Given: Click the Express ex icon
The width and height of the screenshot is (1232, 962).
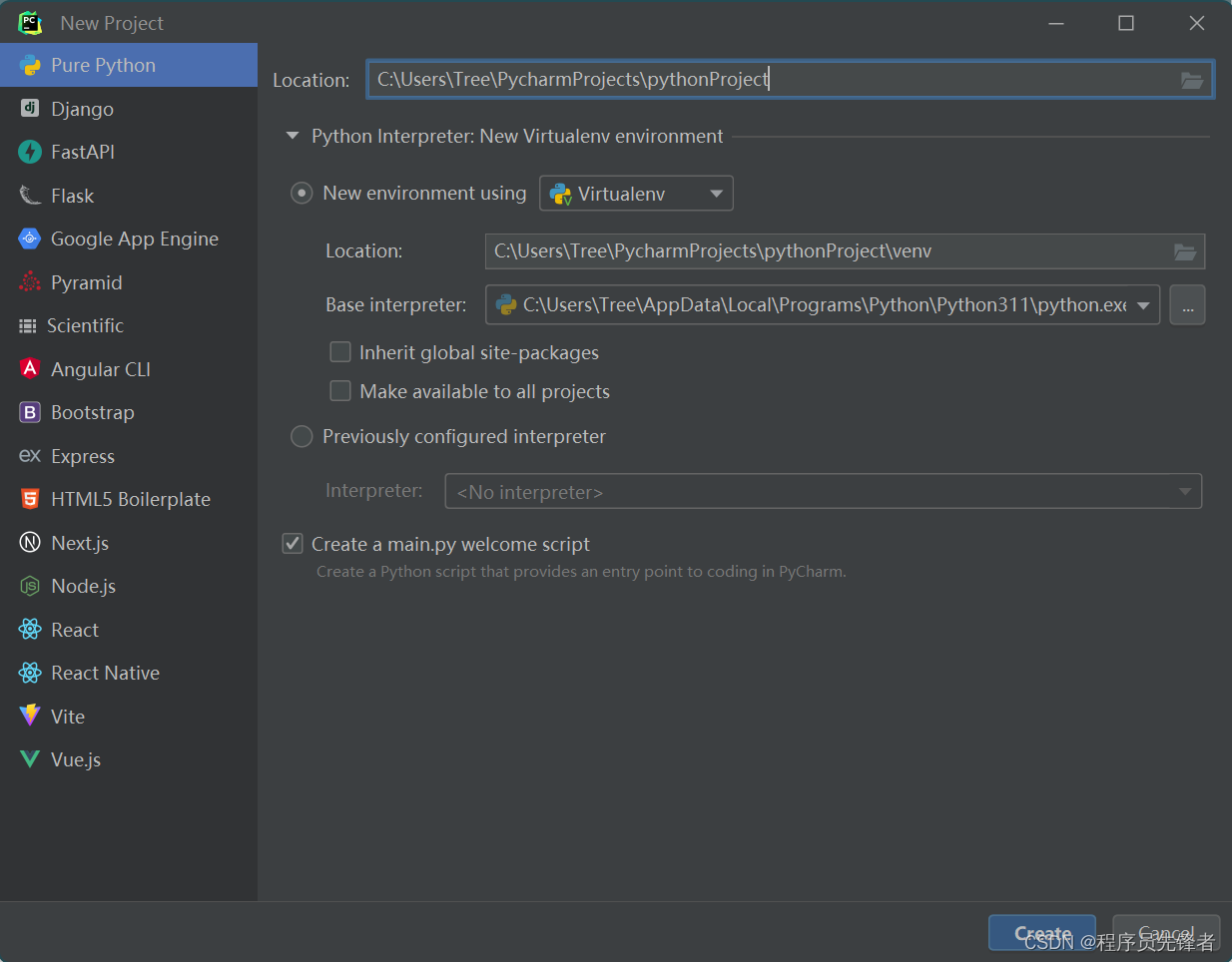Looking at the screenshot, I should (x=30, y=456).
